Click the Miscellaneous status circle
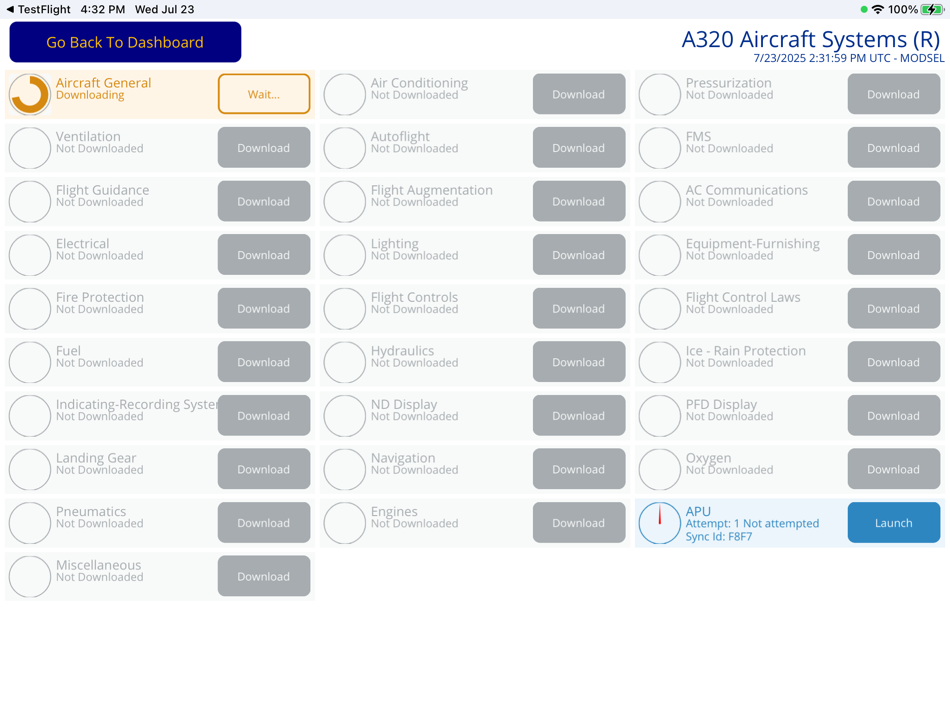 click(30, 577)
